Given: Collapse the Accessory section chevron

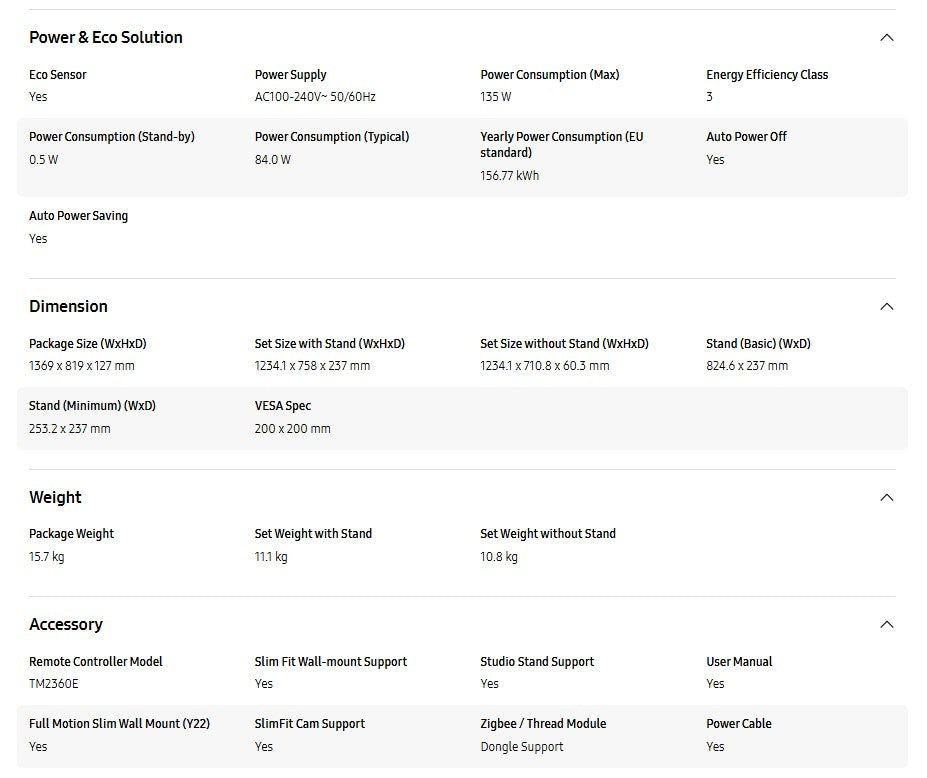Looking at the screenshot, I should pyautogui.click(x=886, y=625).
